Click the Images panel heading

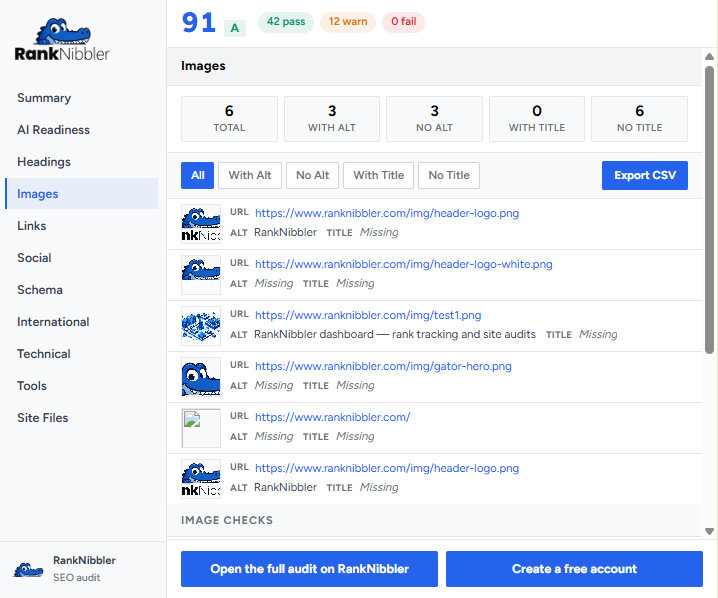tap(203, 66)
